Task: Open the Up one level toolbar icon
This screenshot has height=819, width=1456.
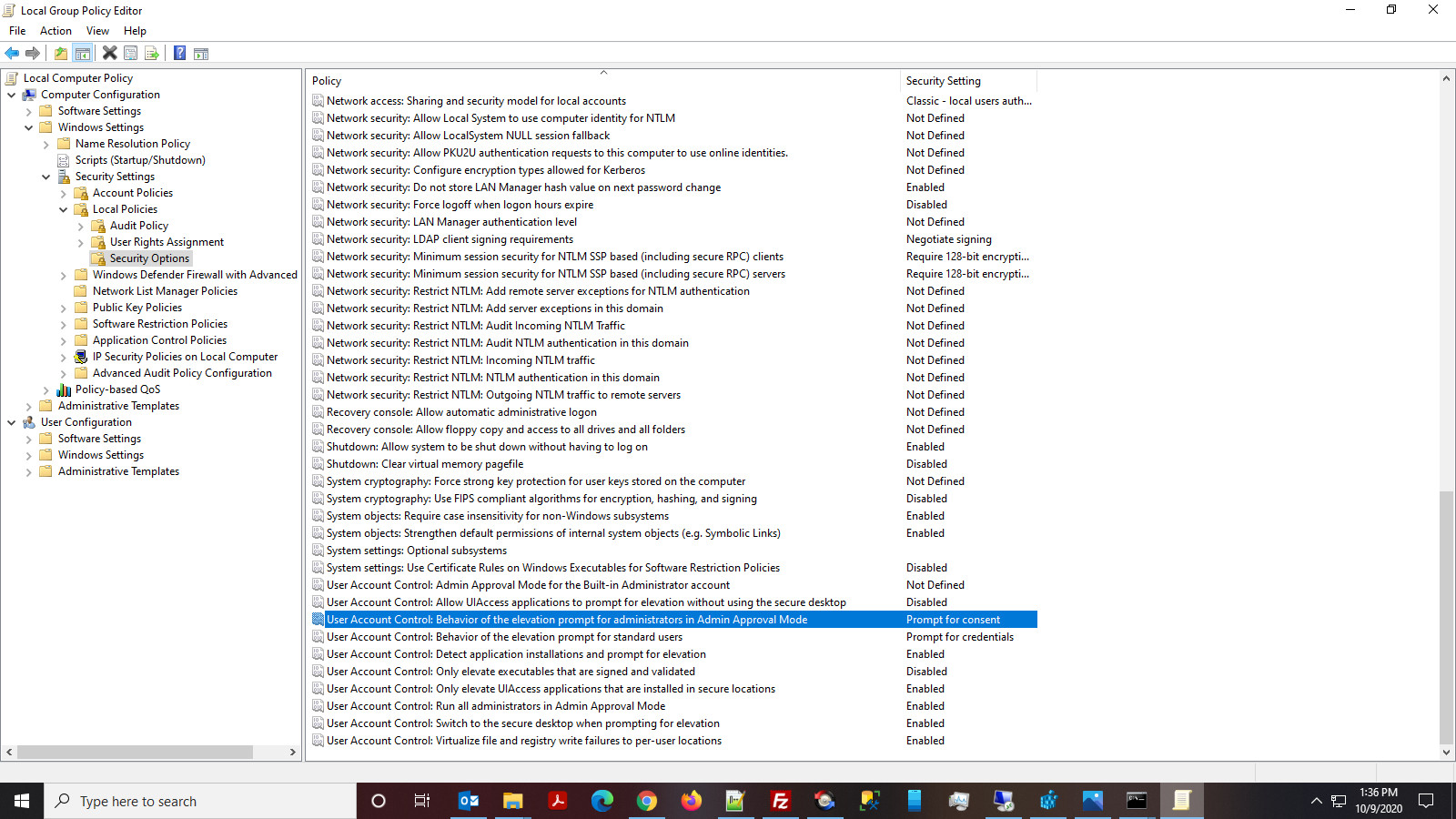Action: click(60, 53)
